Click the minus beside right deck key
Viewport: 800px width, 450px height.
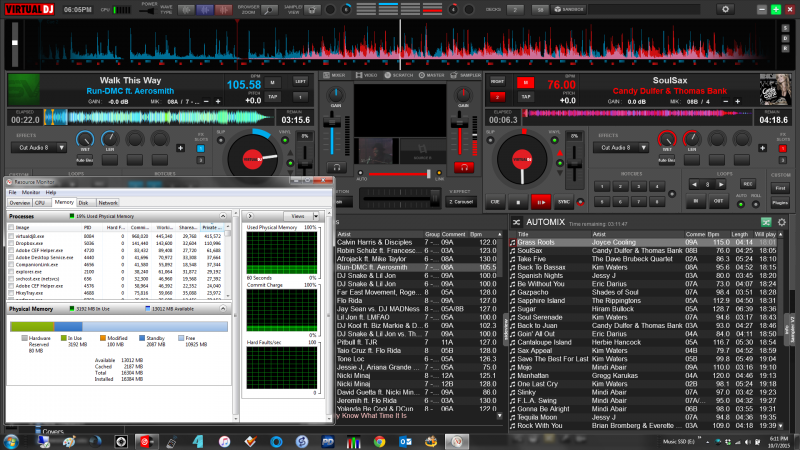click(725, 102)
